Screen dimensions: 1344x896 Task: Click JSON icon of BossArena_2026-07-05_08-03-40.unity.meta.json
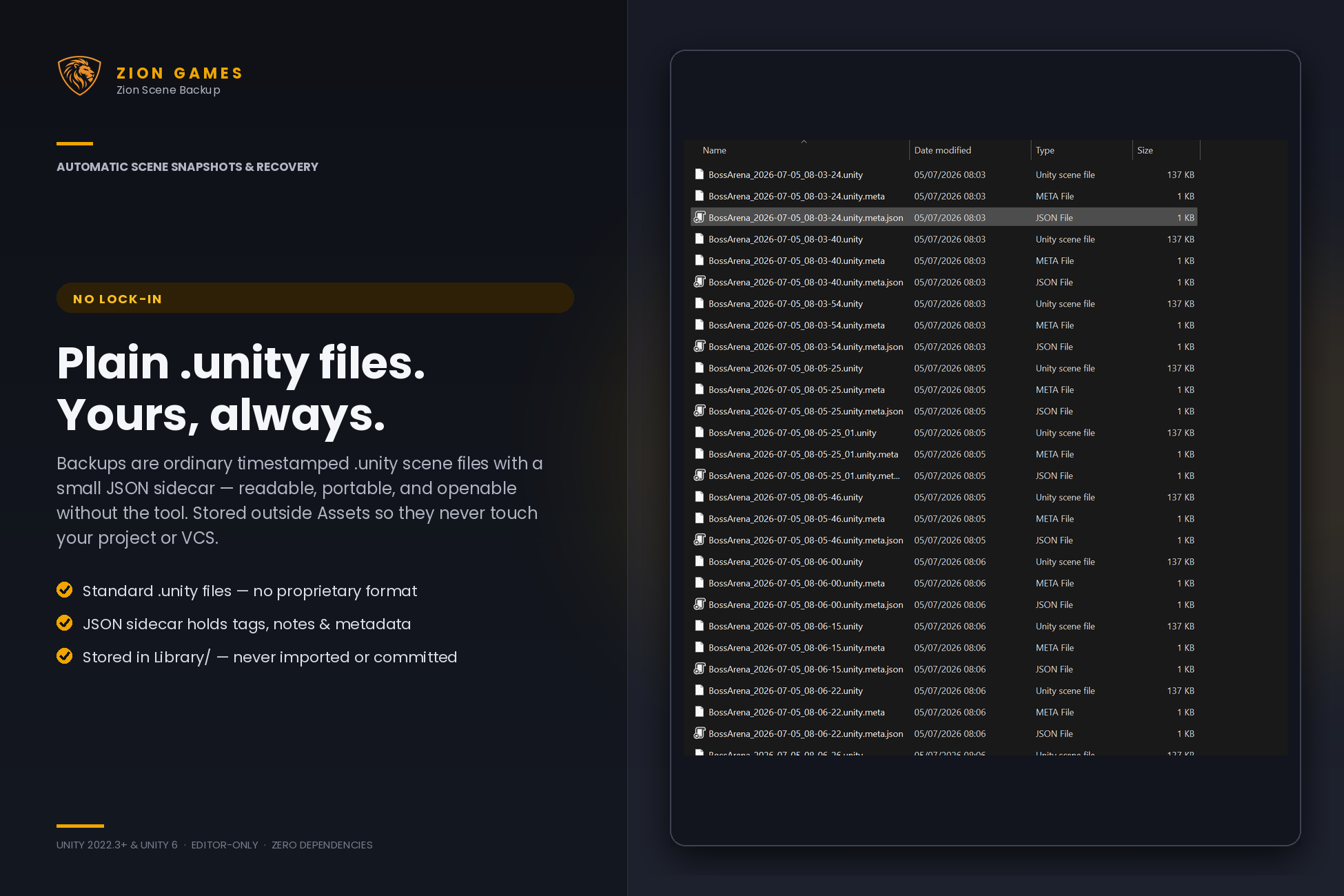pyautogui.click(x=699, y=282)
